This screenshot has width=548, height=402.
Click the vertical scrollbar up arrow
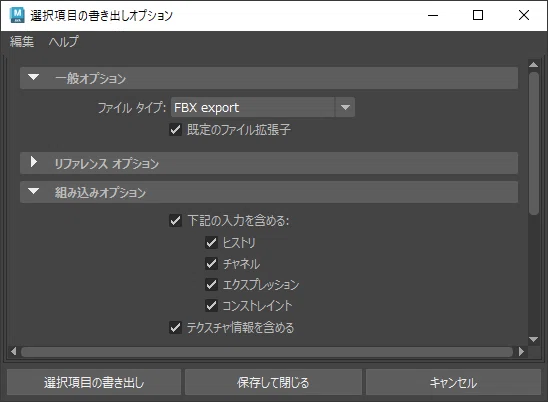[x=533, y=65]
